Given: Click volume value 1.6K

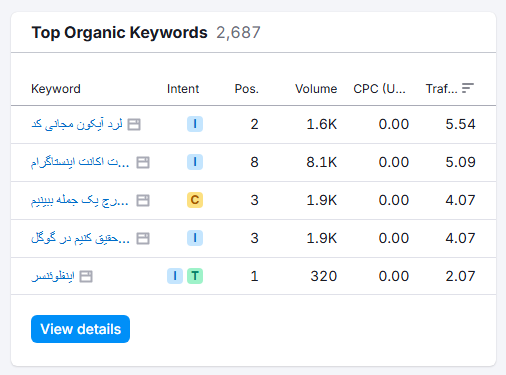Looking at the screenshot, I should [322, 124].
